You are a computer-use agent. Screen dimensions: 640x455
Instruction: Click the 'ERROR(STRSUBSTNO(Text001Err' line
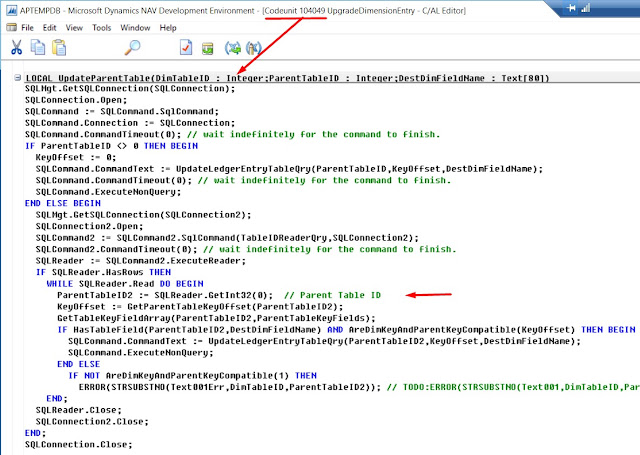(x=230, y=387)
